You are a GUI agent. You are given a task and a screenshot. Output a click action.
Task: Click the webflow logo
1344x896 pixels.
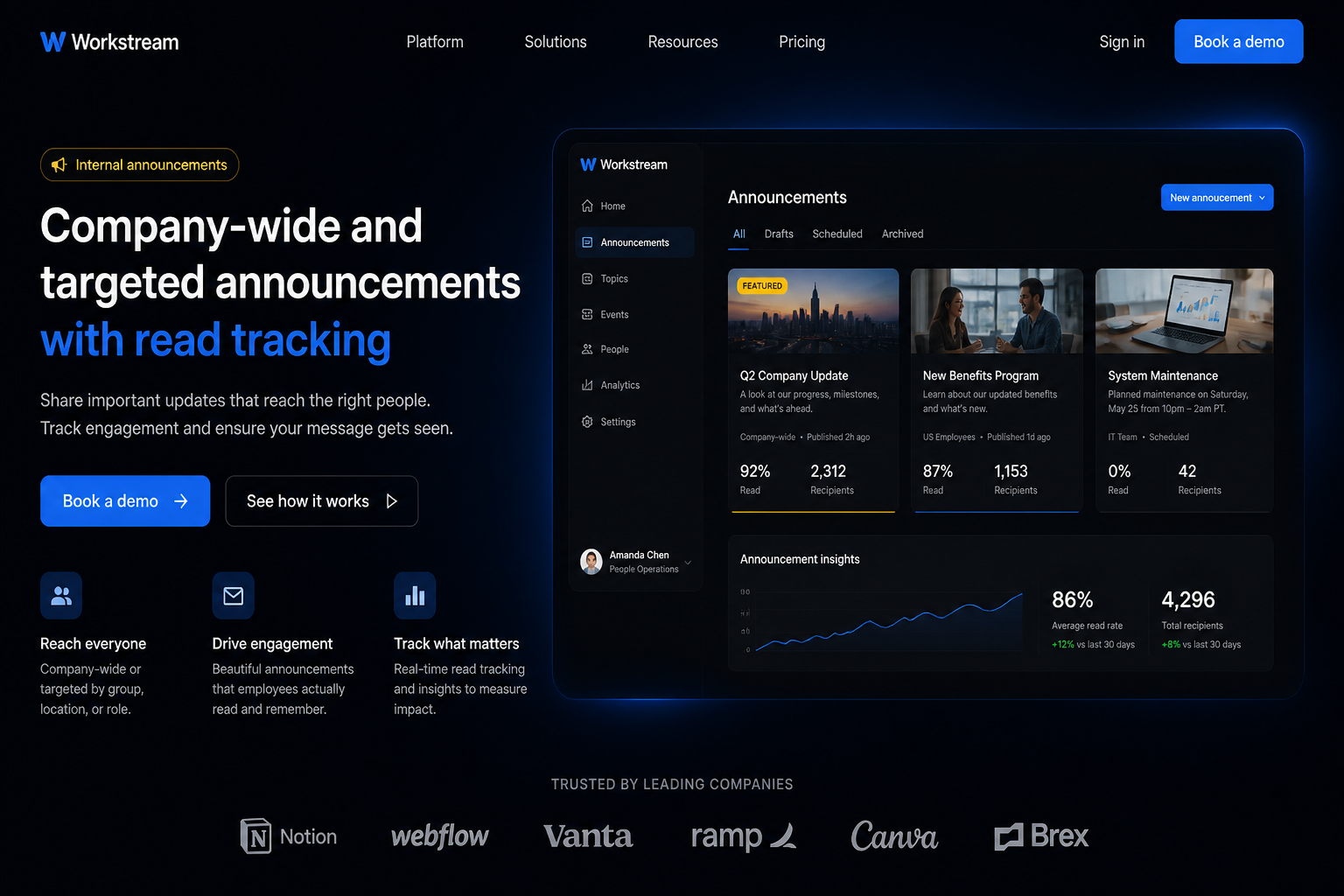tap(440, 836)
